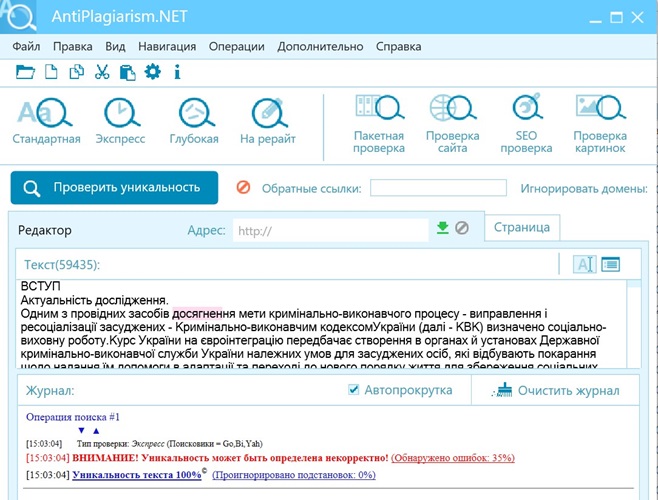Open the Дополнительно menu
This screenshot has width=658, height=500.
(320, 46)
